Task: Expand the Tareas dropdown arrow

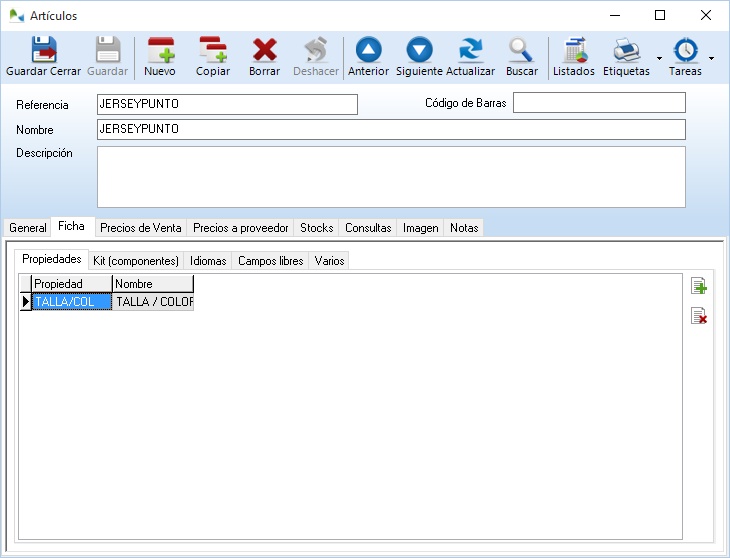Action: (x=711, y=59)
